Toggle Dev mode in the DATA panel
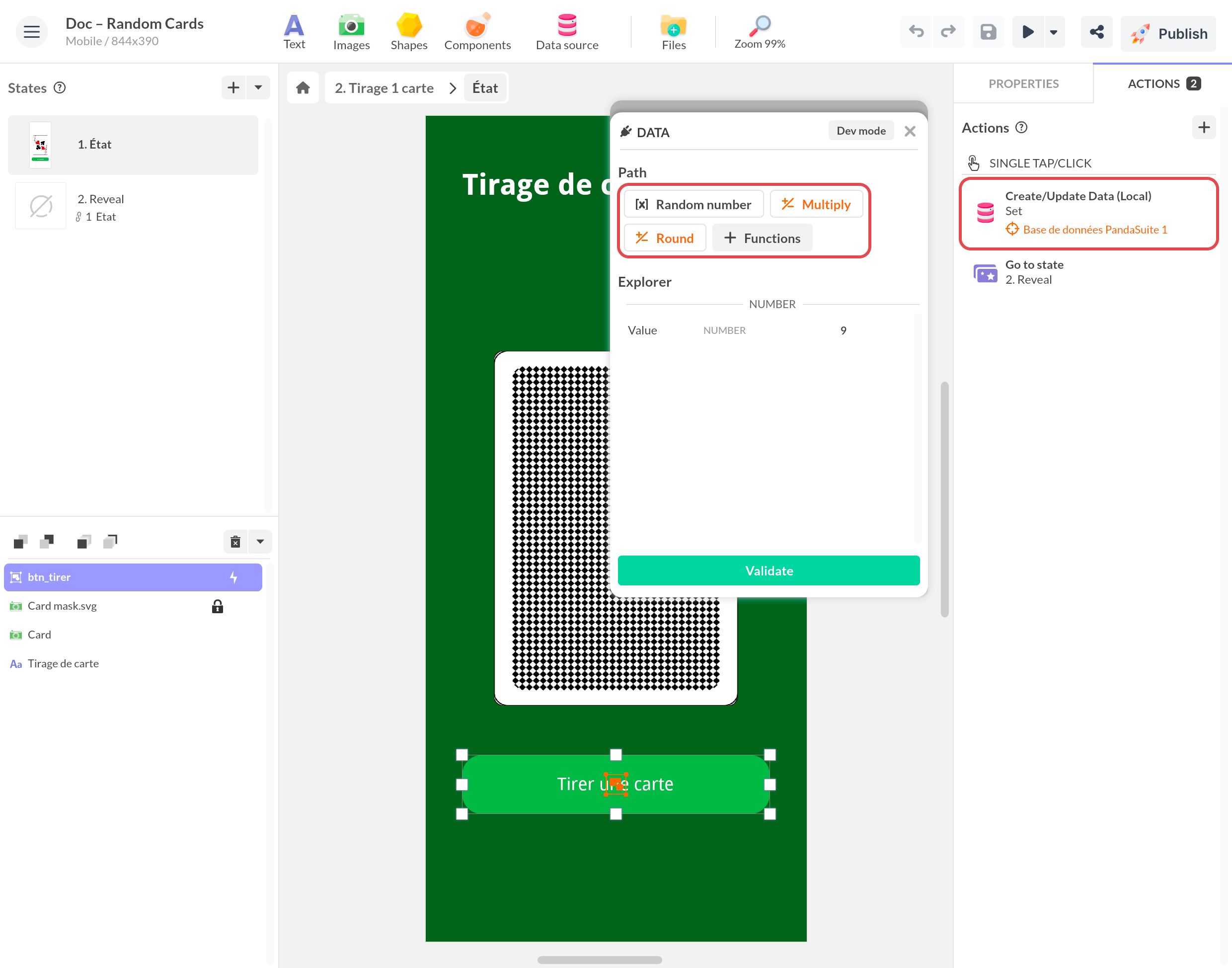The height and width of the screenshot is (968, 1232). (x=860, y=131)
